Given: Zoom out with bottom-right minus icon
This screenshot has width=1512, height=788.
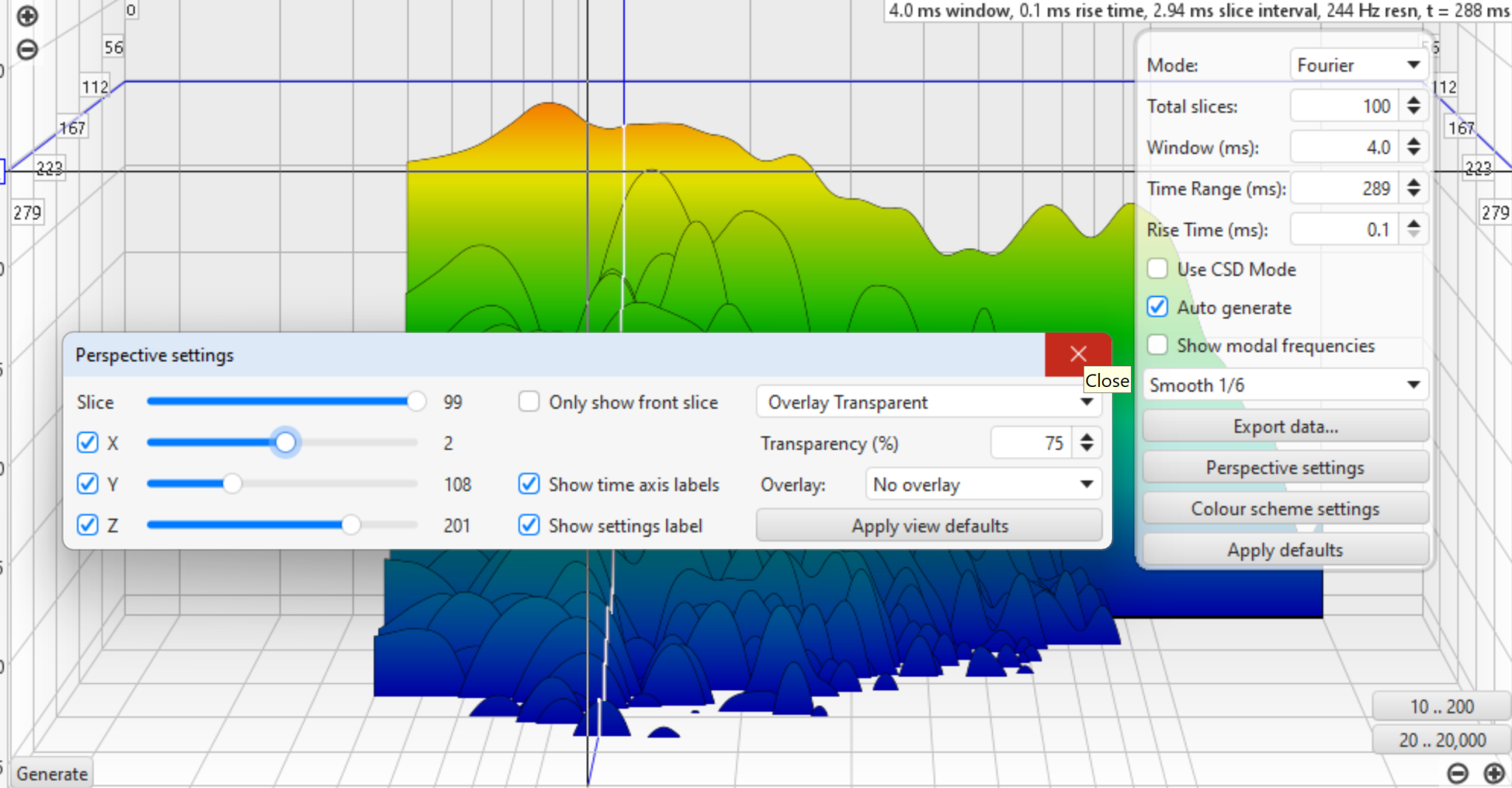Looking at the screenshot, I should [1457, 773].
